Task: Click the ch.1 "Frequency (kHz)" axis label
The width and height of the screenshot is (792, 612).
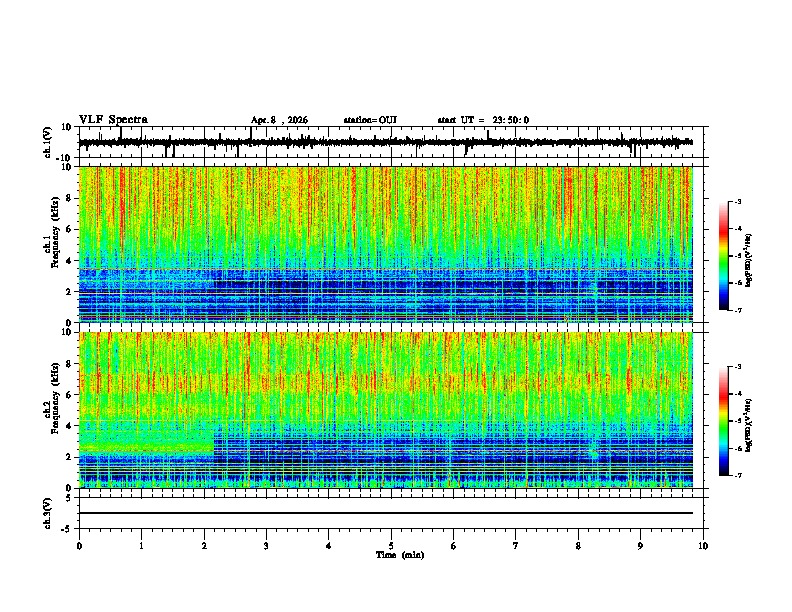Action: (x=55, y=232)
